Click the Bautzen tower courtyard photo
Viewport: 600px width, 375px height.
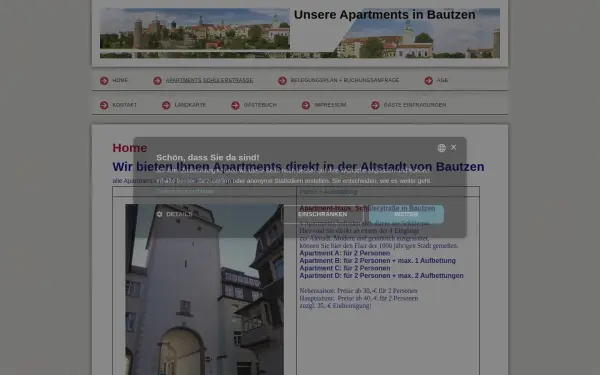click(x=205, y=289)
